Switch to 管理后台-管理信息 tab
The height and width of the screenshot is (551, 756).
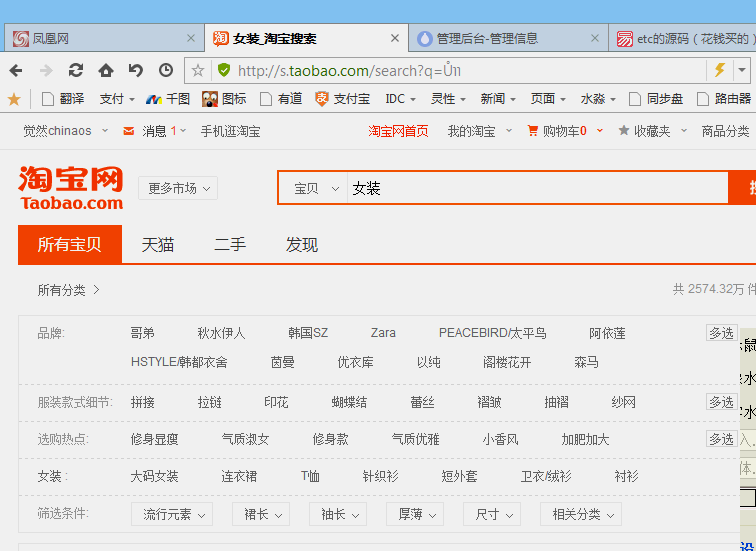pos(508,38)
